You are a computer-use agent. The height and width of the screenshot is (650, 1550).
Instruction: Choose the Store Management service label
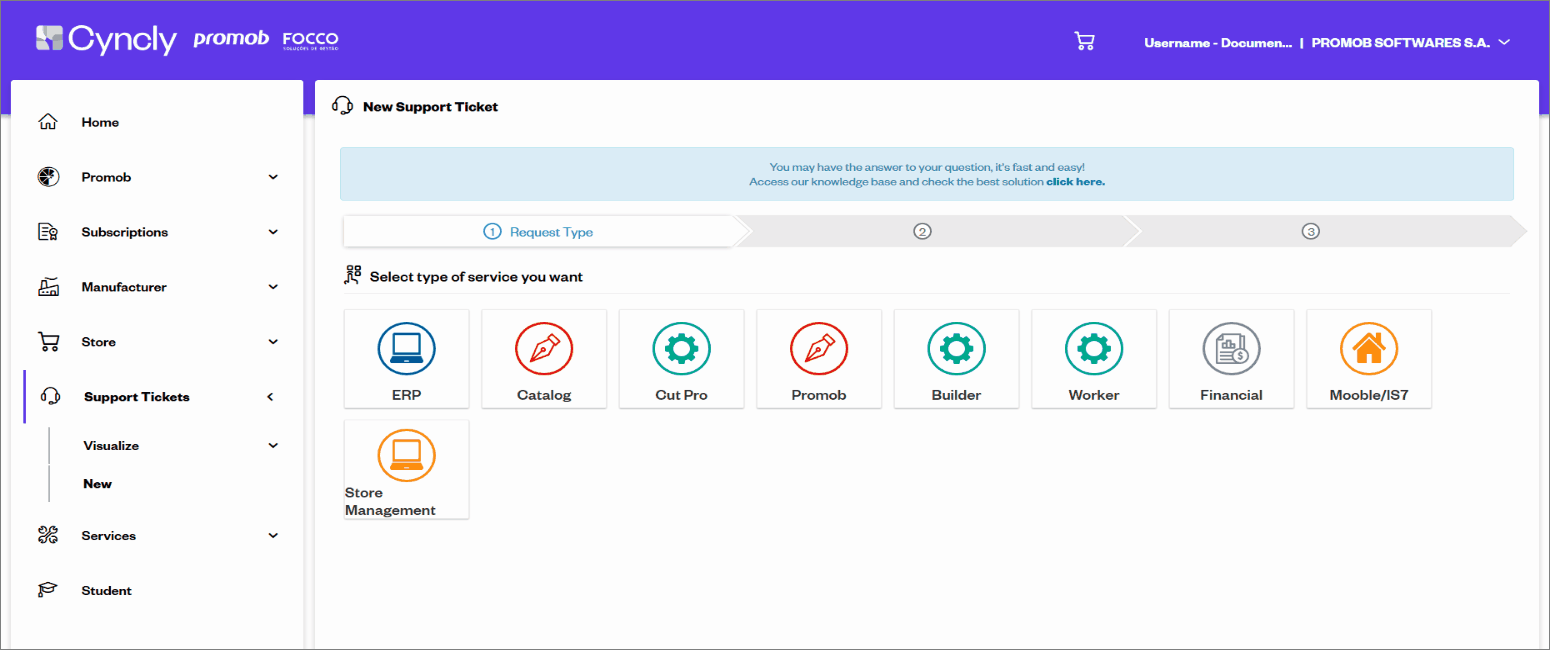(390, 501)
